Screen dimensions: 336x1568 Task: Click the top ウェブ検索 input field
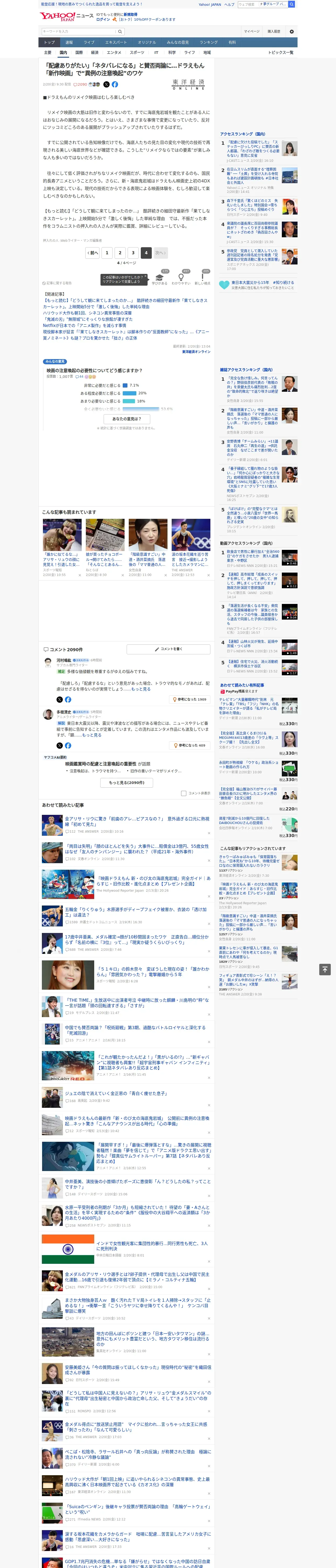click(x=248, y=4)
